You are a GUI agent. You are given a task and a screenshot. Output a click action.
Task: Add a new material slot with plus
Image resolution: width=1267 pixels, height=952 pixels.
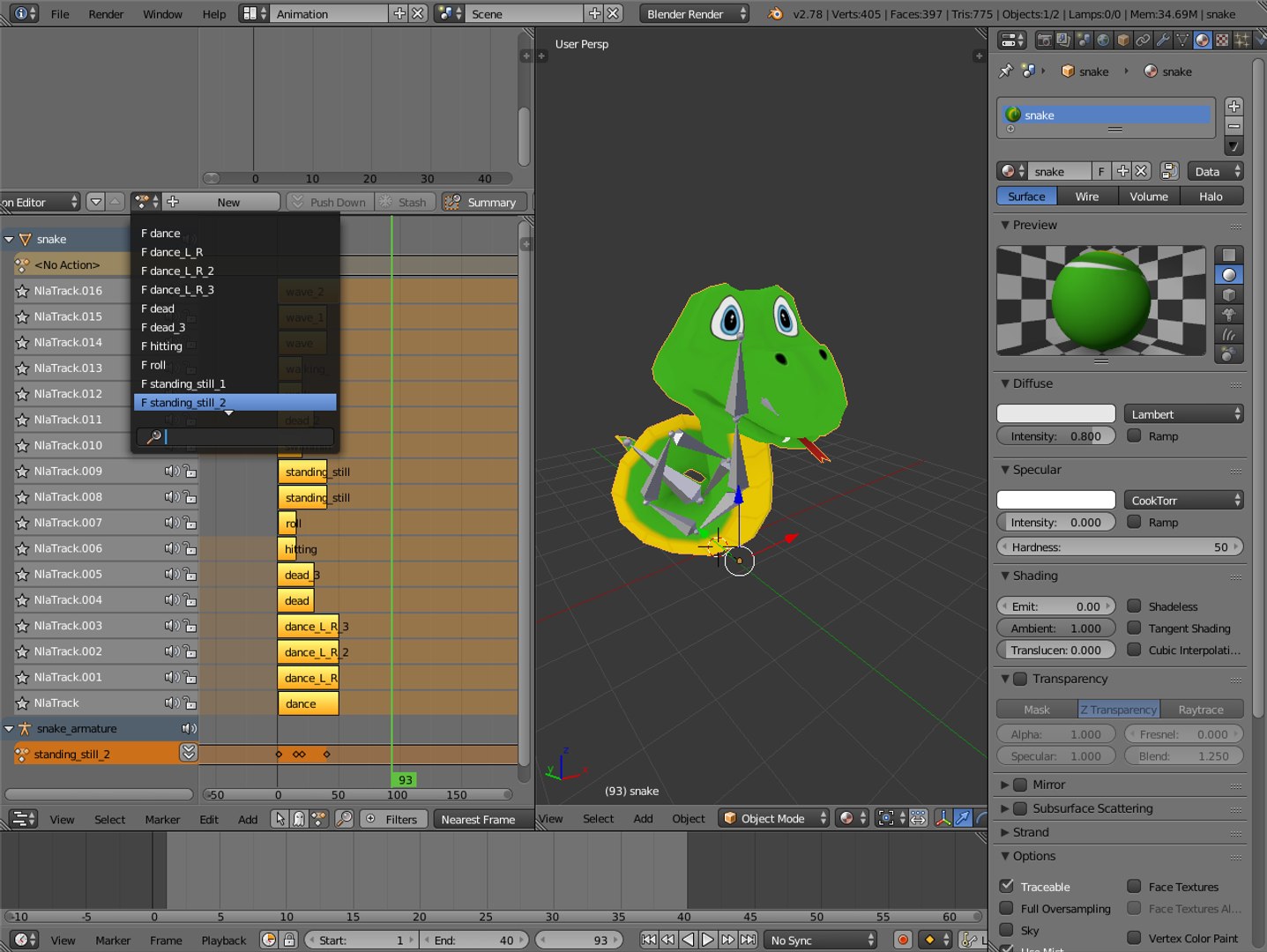click(x=1234, y=107)
